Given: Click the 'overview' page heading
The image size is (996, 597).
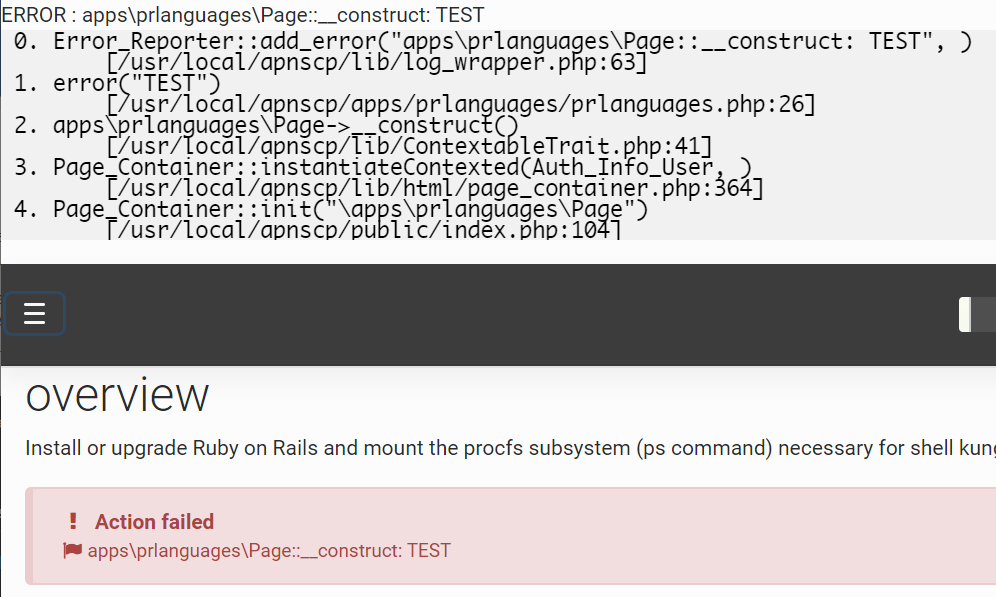Looking at the screenshot, I should point(117,395).
